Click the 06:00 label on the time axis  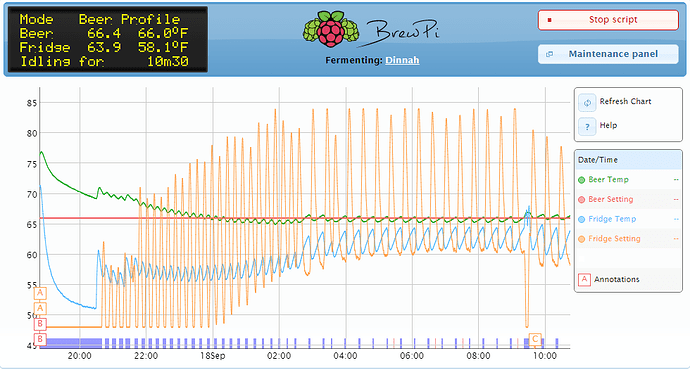412,355
